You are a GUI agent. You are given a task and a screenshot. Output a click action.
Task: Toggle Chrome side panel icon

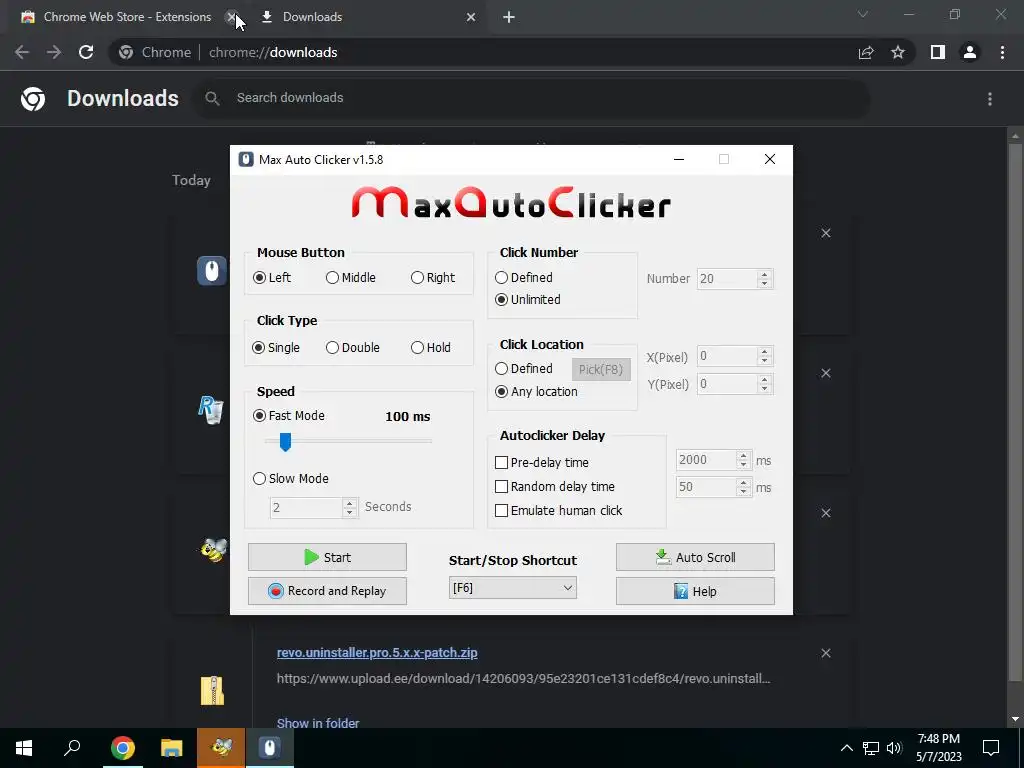tap(938, 52)
